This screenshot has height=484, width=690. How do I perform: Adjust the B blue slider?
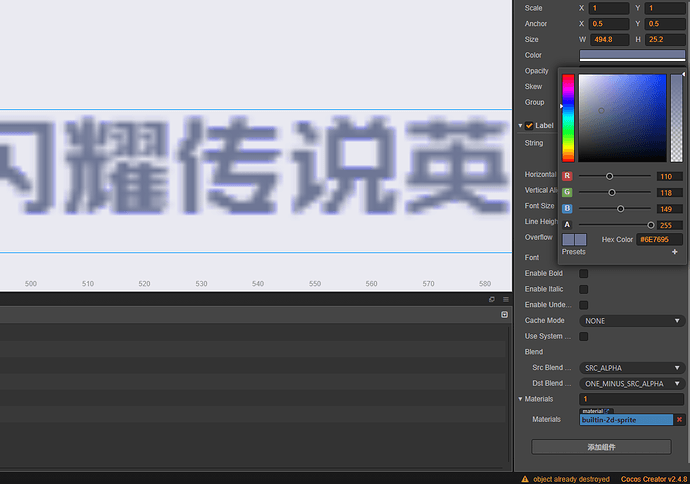[x=615, y=209]
